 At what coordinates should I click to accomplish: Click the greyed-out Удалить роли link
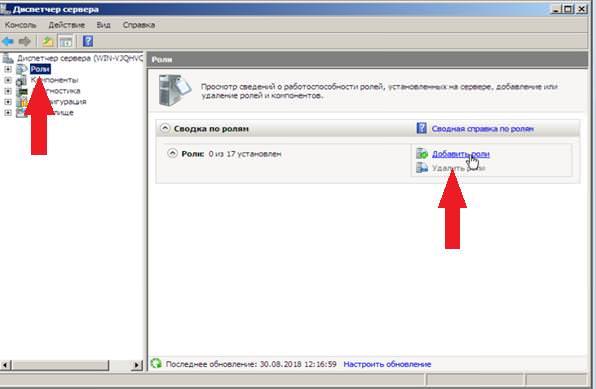(458, 168)
